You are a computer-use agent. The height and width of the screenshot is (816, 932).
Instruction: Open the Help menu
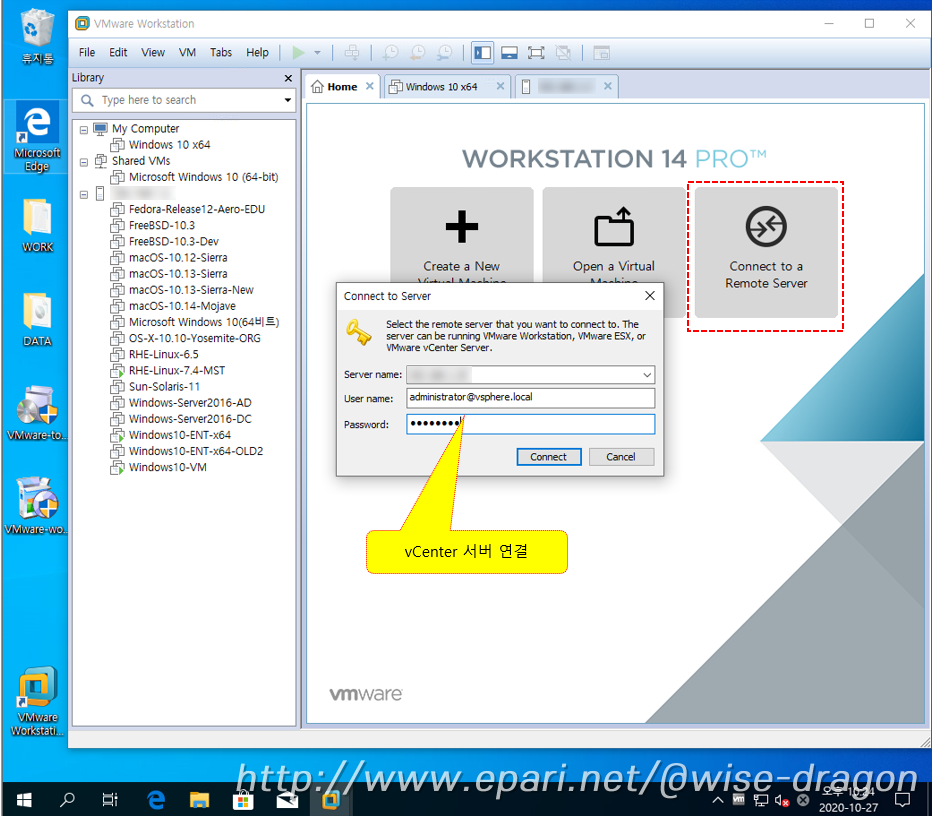pyautogui.click(x=257, y=52)
